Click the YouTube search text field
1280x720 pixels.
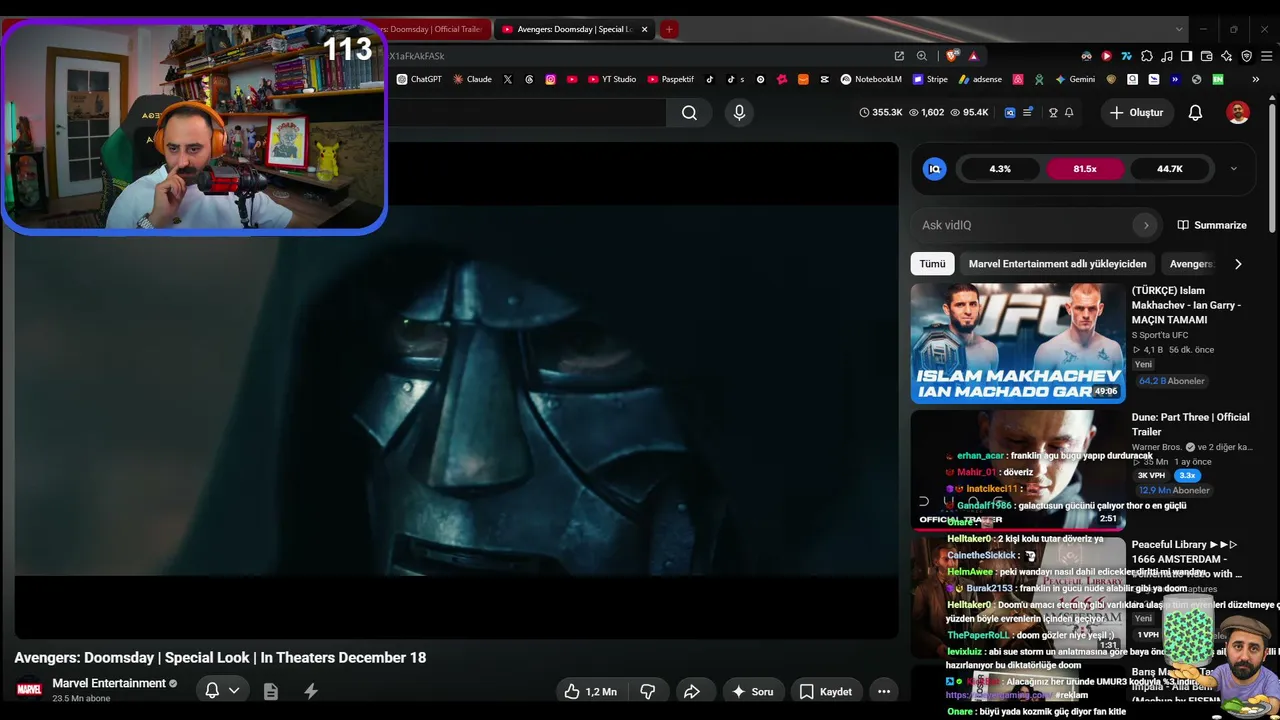pos(526,113)
